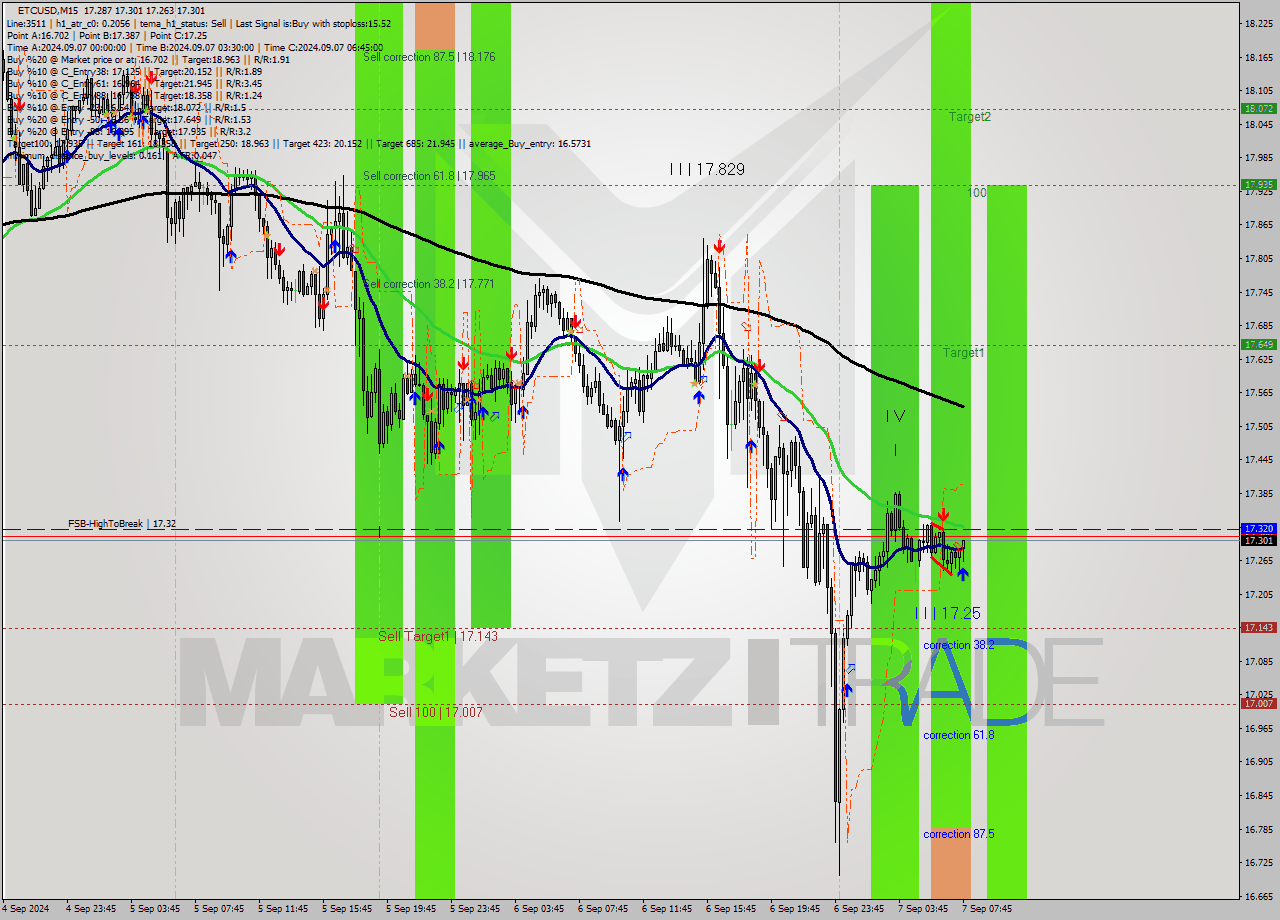Click 'Sell correction 87.5 | 18.176' label
The width and height of the screenshot is (1280, 920).
pos(429,57)
